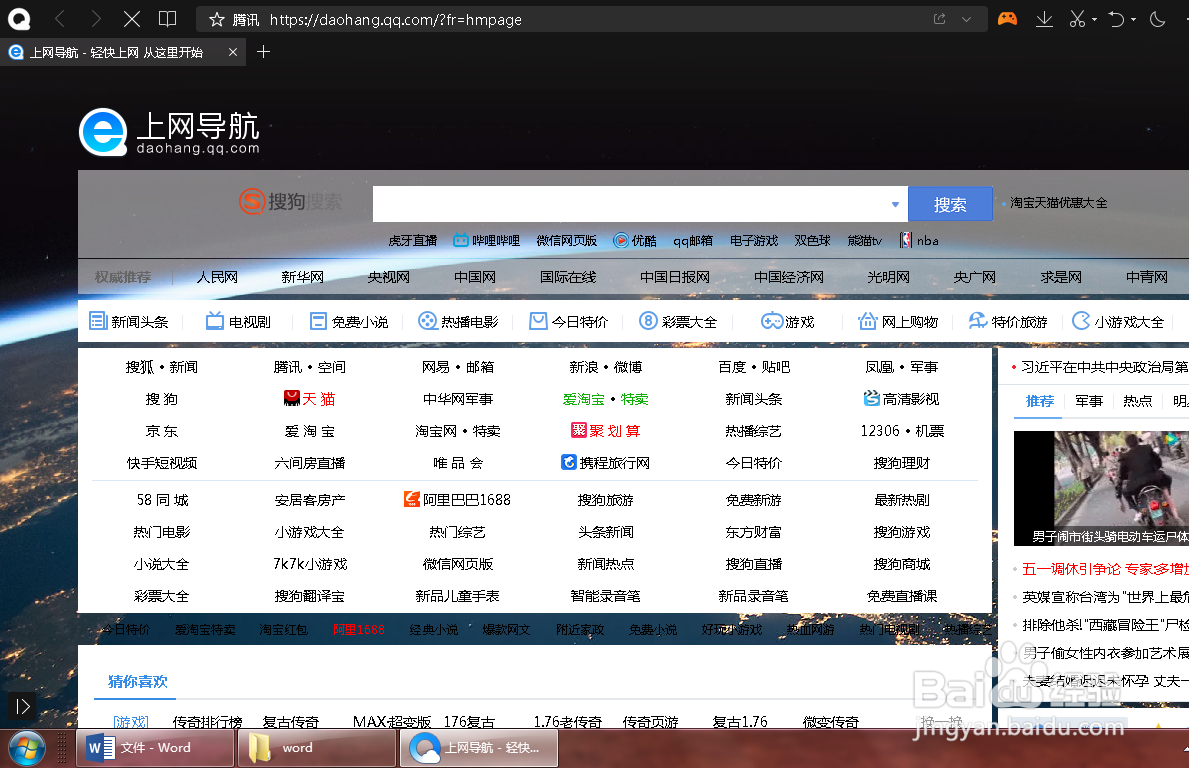The width and height of the screenshot is (1189, 768).
Task: Click the blue 搜索 button
Action: (950, 204)
